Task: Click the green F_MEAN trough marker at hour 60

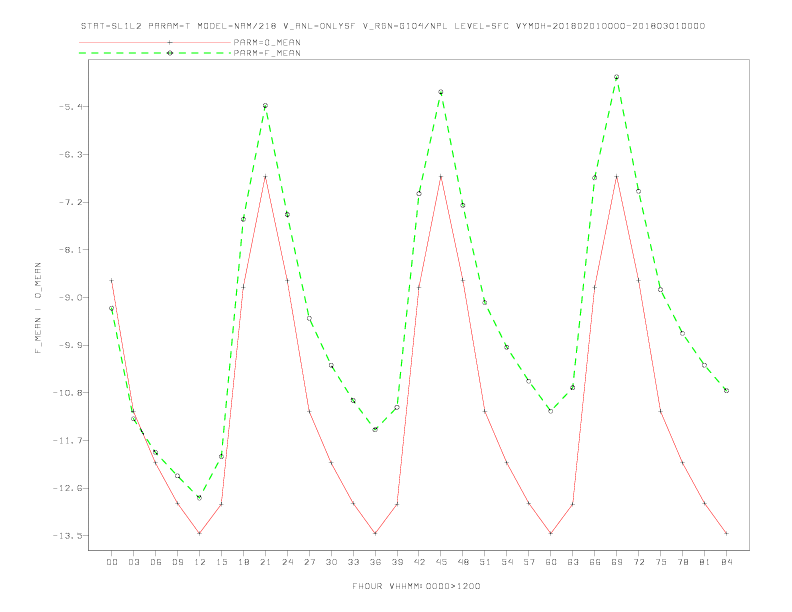Action: tap(551, 411)
